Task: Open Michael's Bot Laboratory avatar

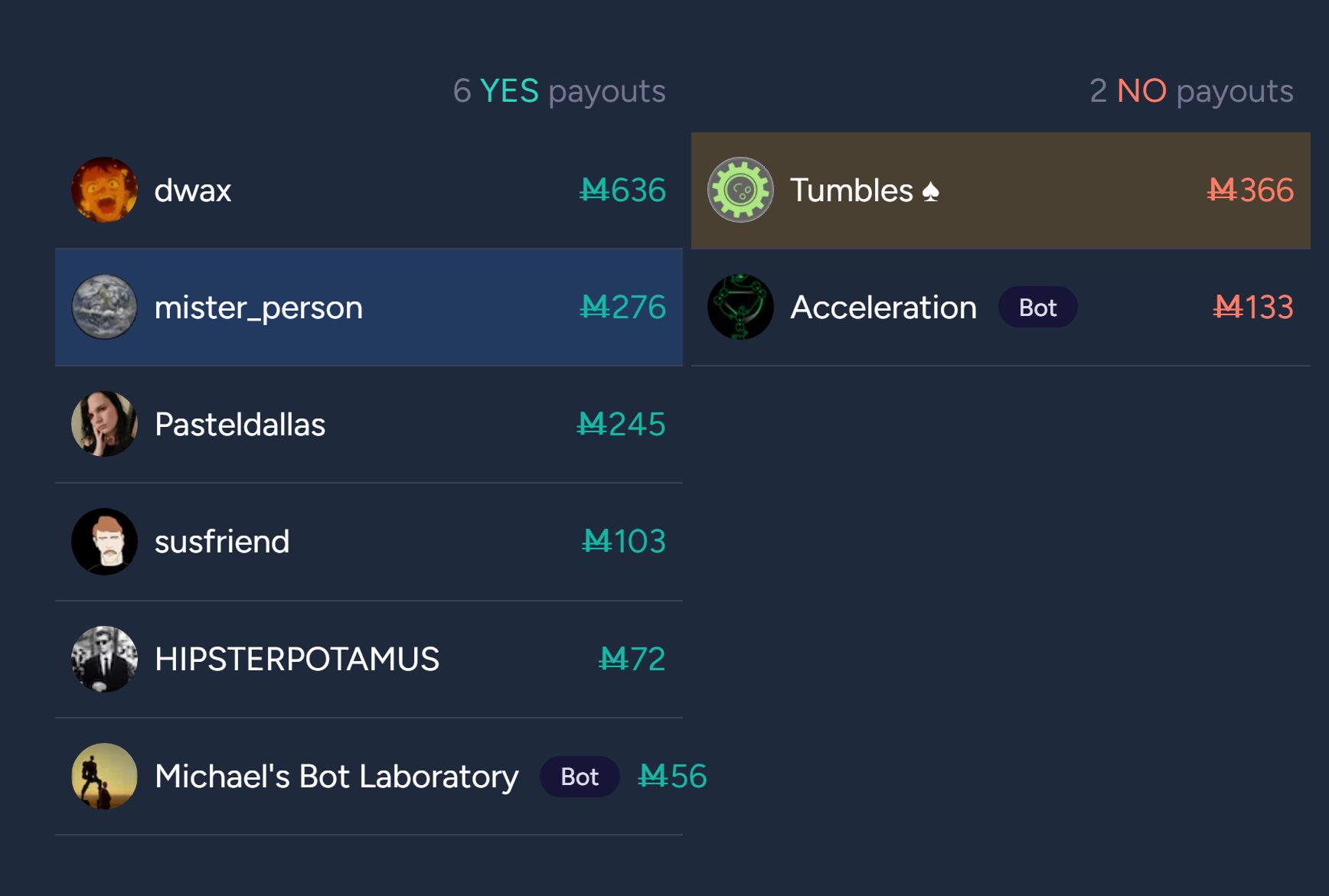Action: pyautogui.click(x=105, y=776)
